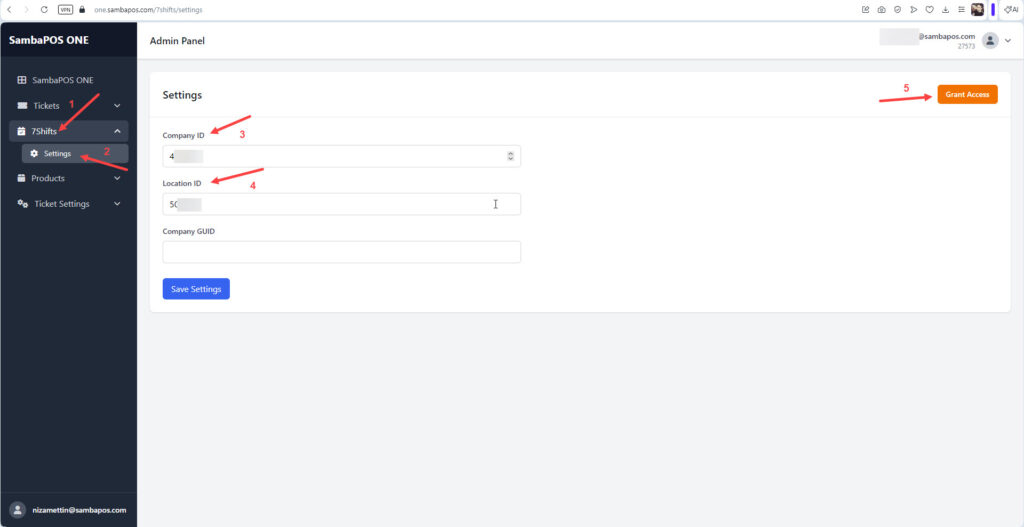Select Settings under 7Shifts in sidebar
1024x527 pixels.
pyautogui.click(x=57, y=154)
